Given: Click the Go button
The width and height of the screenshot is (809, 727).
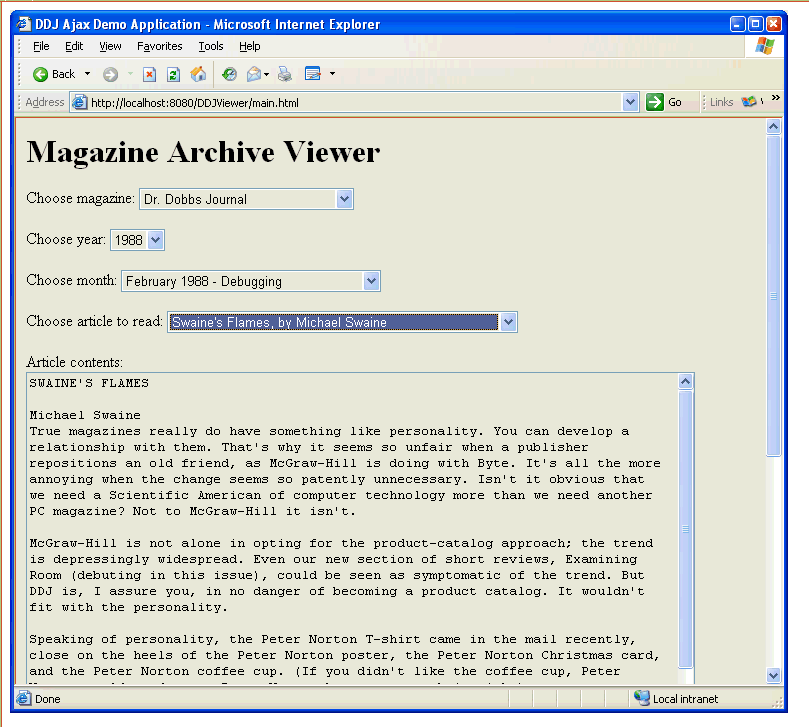Looking at the screenshot, I should [665, 102].
